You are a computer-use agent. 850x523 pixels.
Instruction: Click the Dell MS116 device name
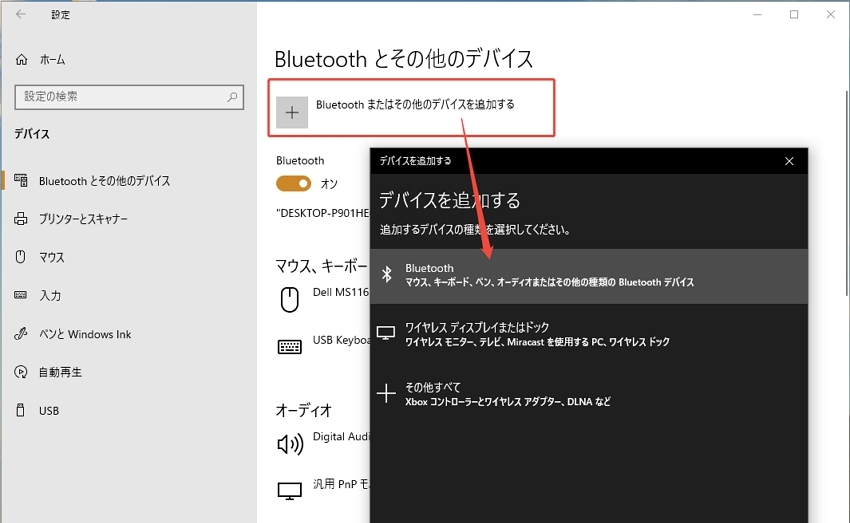[x=341, y=292]
